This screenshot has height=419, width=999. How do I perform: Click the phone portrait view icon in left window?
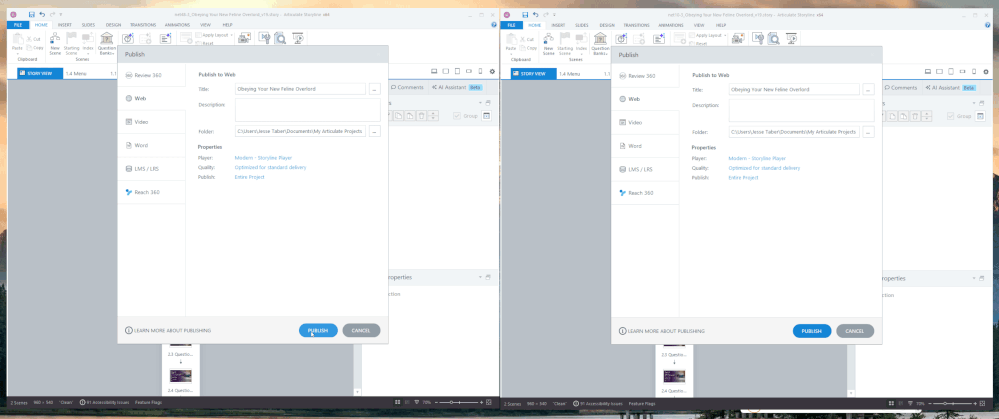tap(480, 71)
